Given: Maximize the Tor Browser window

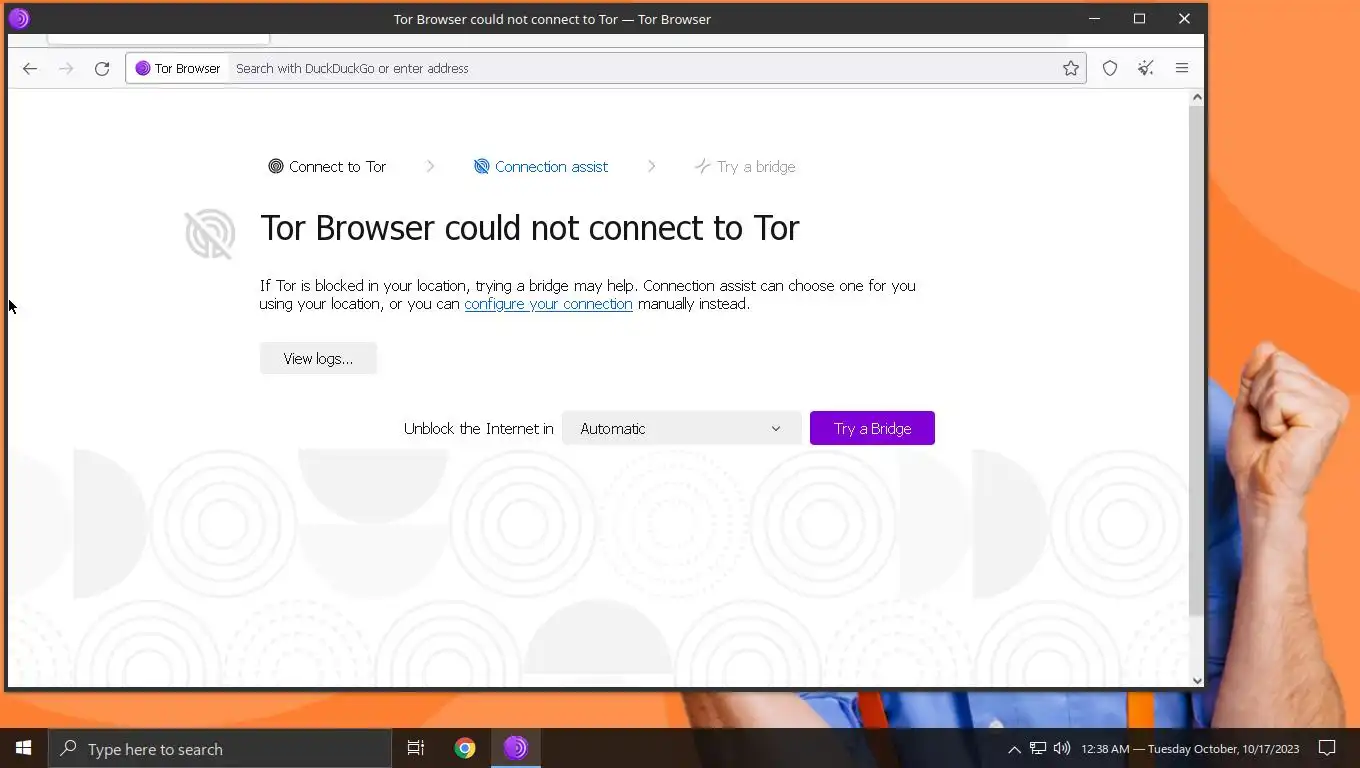Looking at the screenshot, I should (x=1139, y=19).
